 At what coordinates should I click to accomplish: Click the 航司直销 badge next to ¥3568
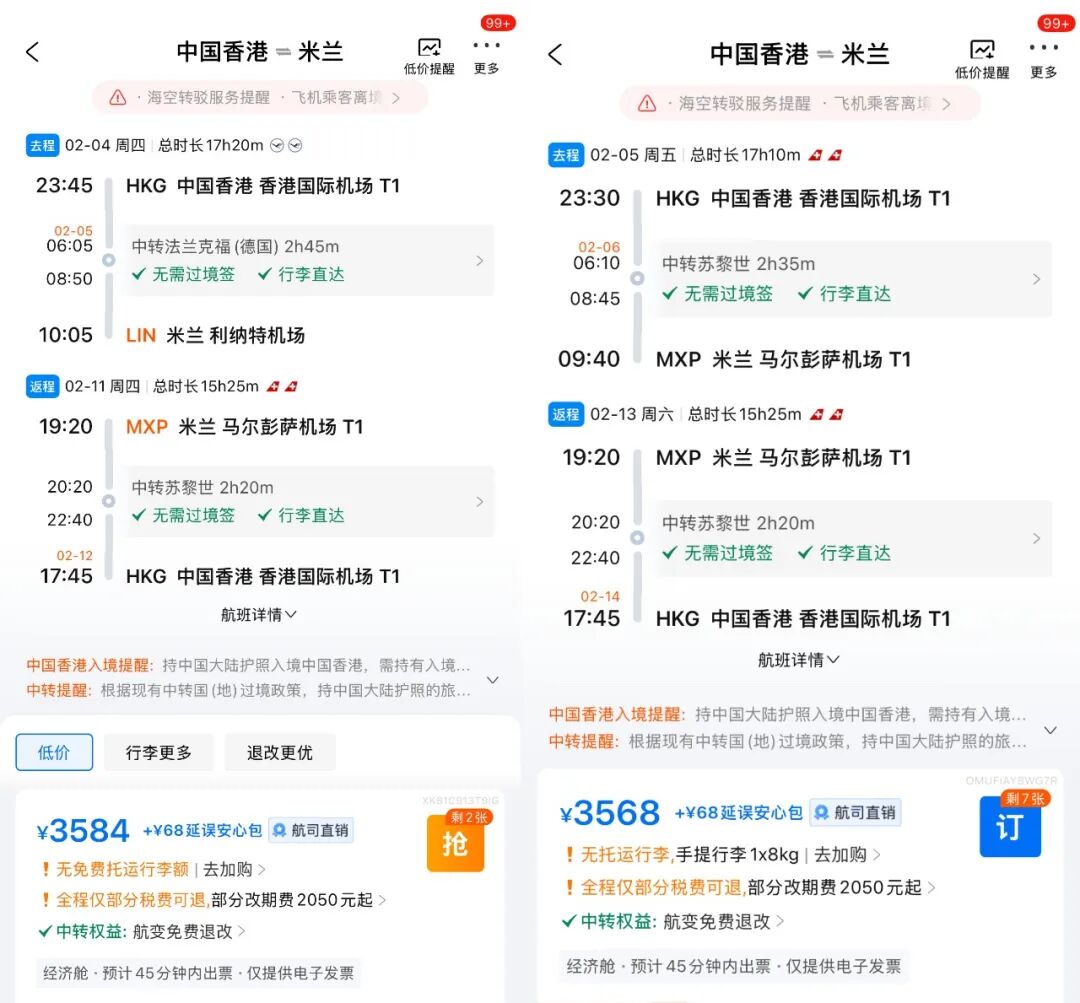point(855,813)
